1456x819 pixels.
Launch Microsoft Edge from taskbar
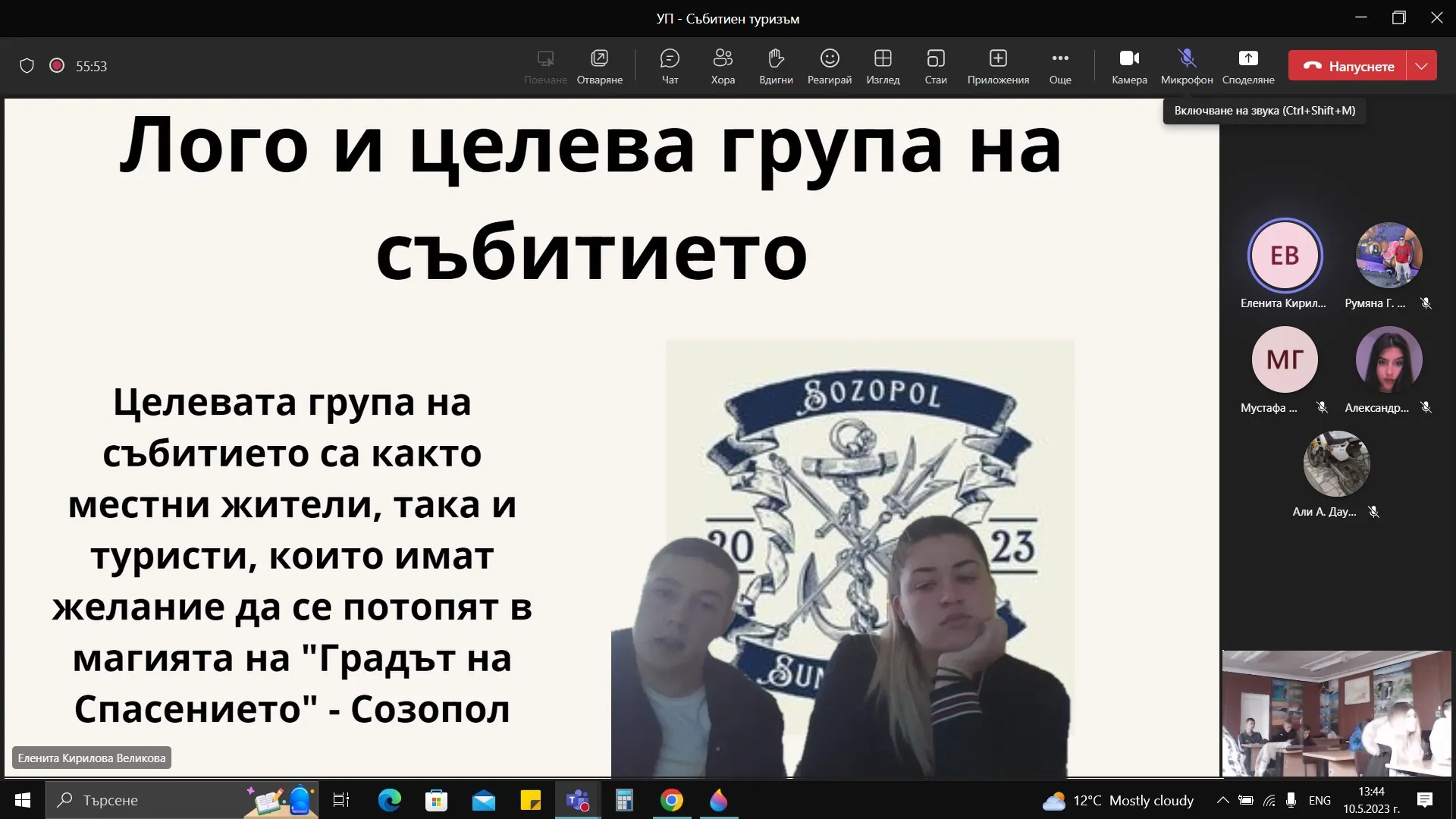coord(389,800)
